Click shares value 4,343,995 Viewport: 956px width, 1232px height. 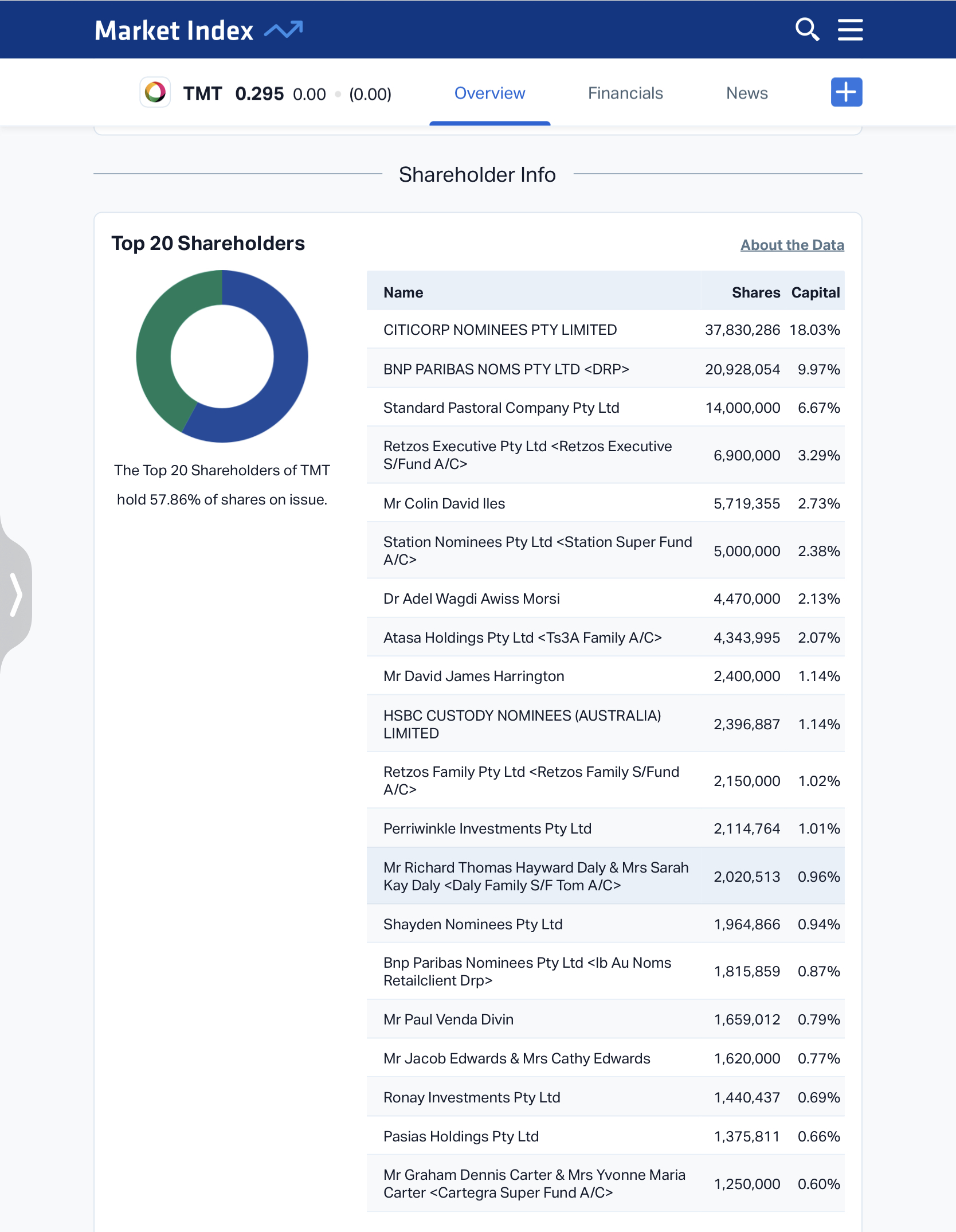pos(747,638)
